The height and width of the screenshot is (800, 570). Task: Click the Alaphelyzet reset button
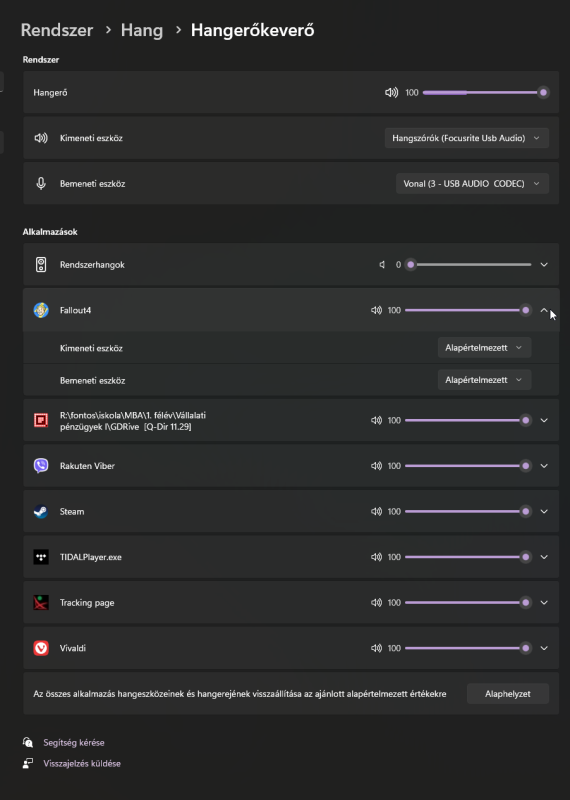pos(508,694)
